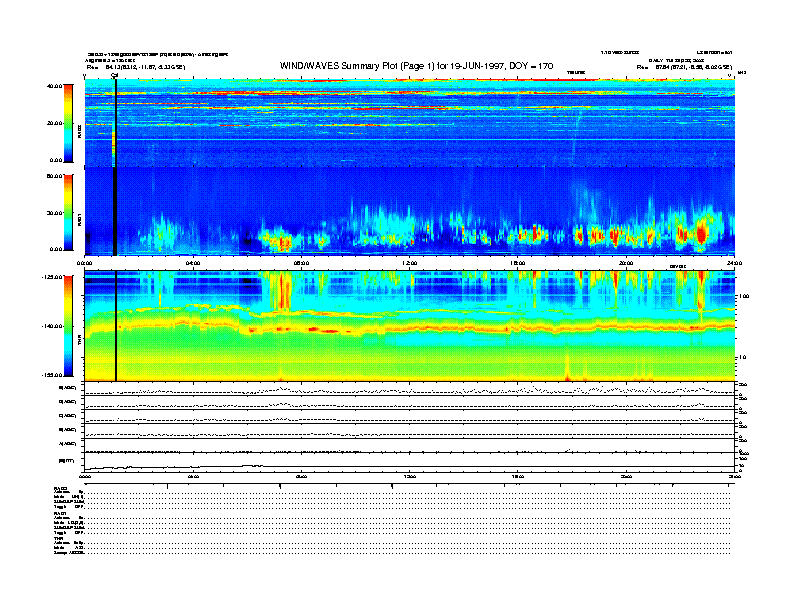Click the orange plasma line band in TNR spectrogram
Screen dimensions: 792x612
pos(409,327)
